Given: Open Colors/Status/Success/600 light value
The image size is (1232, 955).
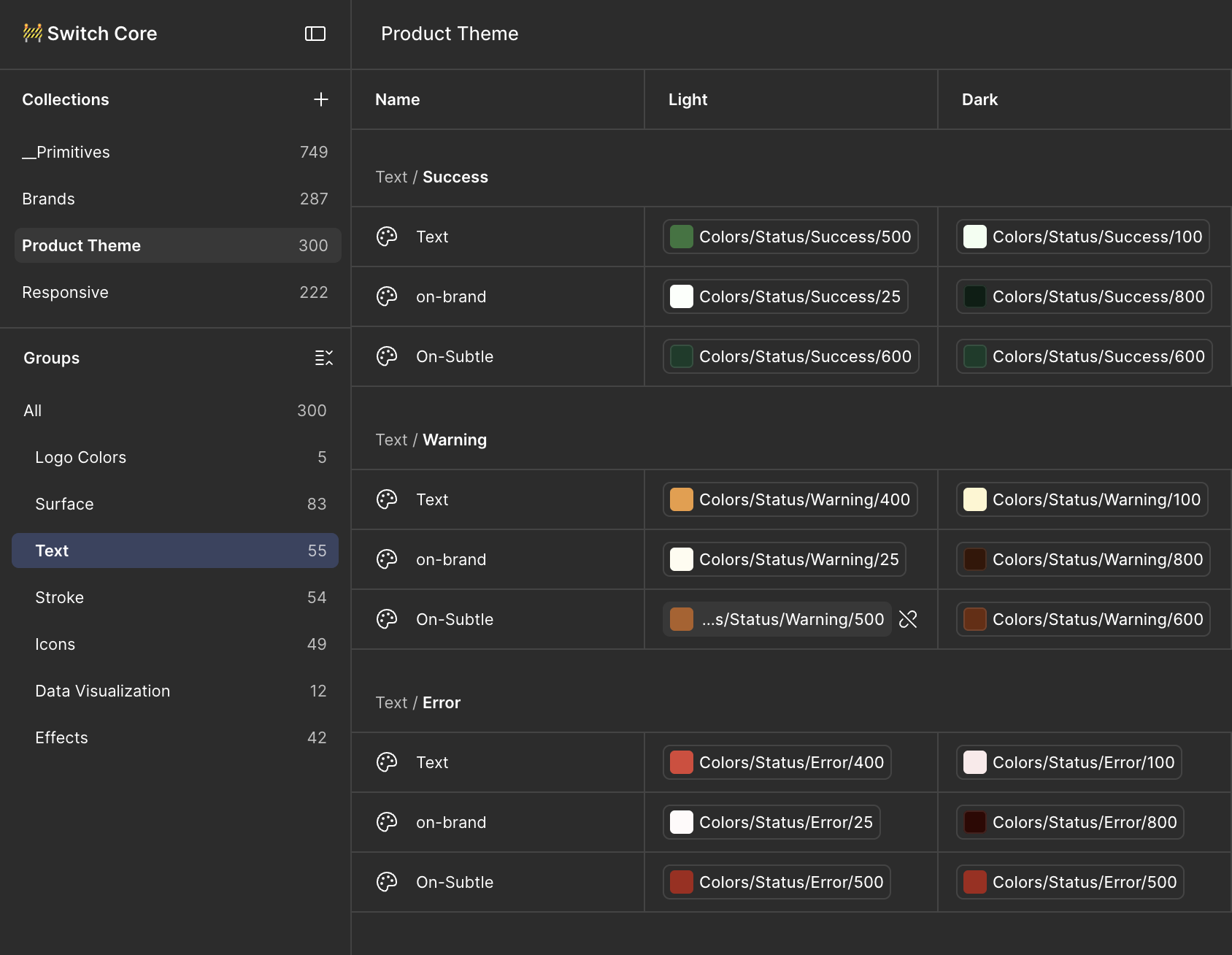Looking at the screenshot, I should [791, 356].
